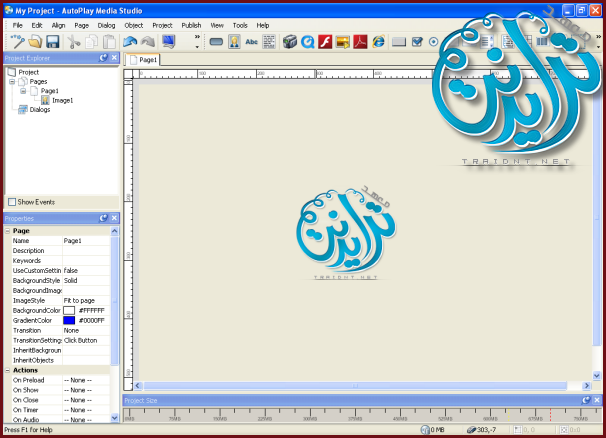The width and height of the screenshot is (606, 438).
Task: Click the Copy toolbar icon
Action: pos(92,41)
